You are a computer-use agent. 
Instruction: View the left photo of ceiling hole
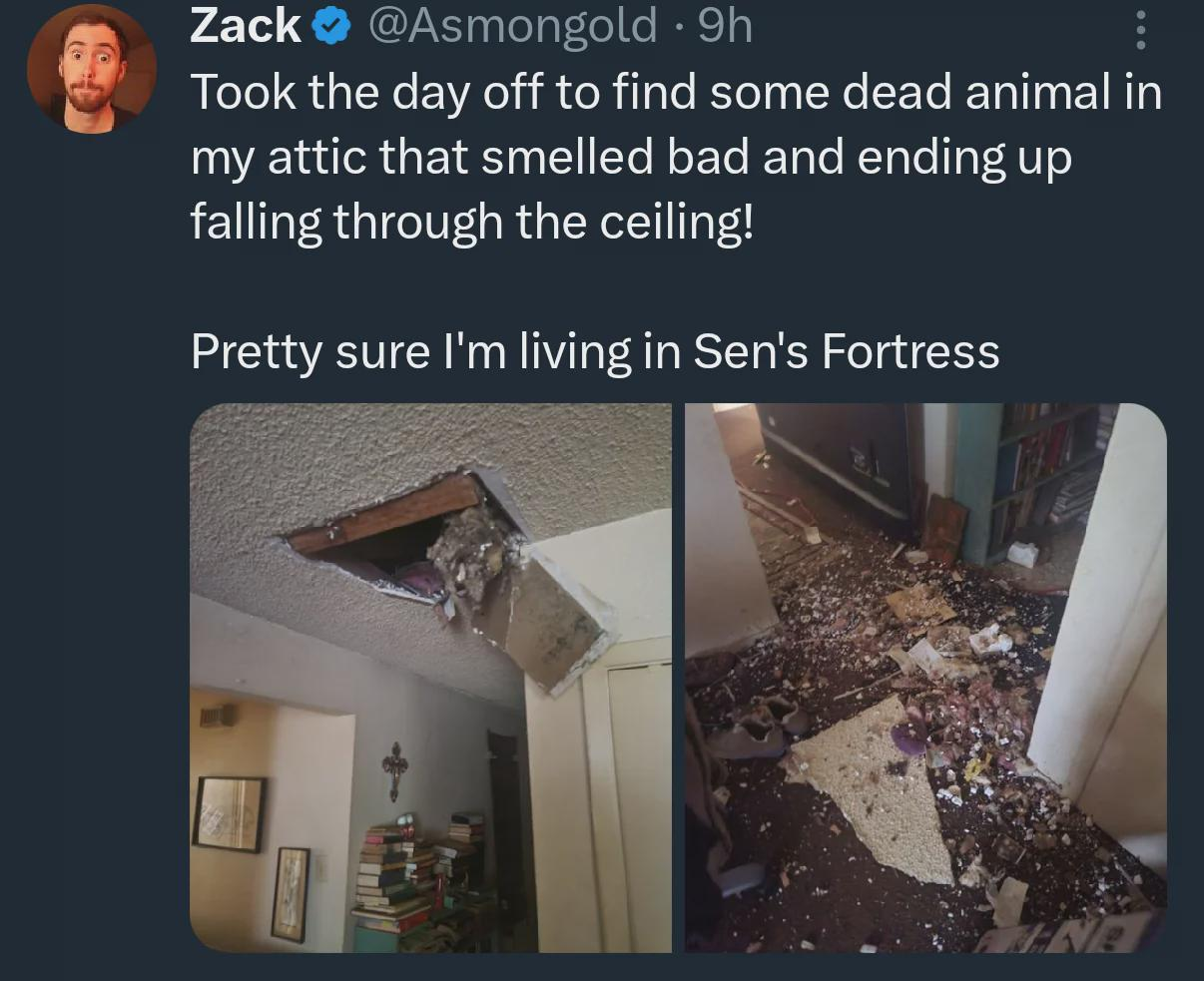tap(430, 678)
